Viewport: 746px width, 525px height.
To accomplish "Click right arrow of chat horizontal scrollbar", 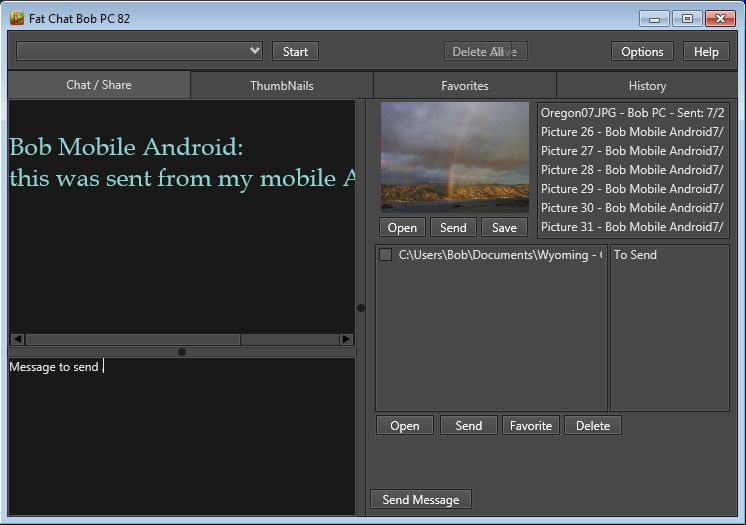I will pos(346,340).
